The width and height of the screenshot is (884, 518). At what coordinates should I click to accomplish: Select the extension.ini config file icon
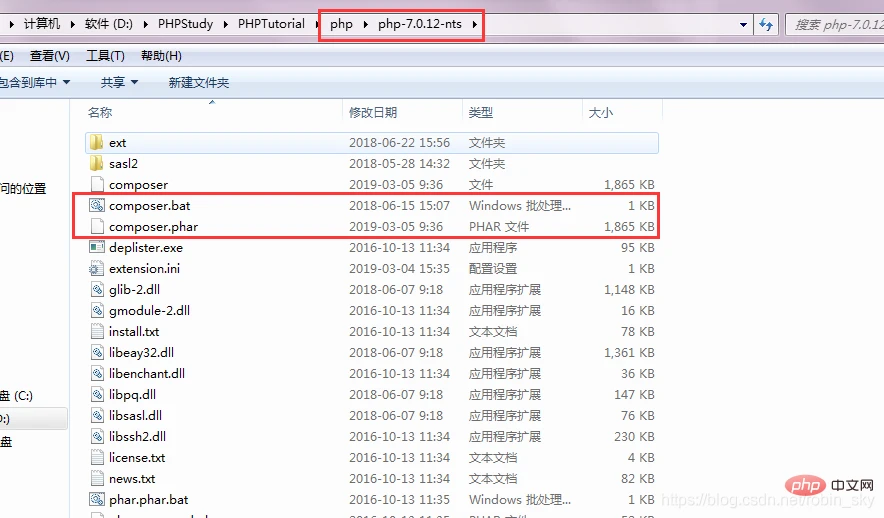(96, 269)
